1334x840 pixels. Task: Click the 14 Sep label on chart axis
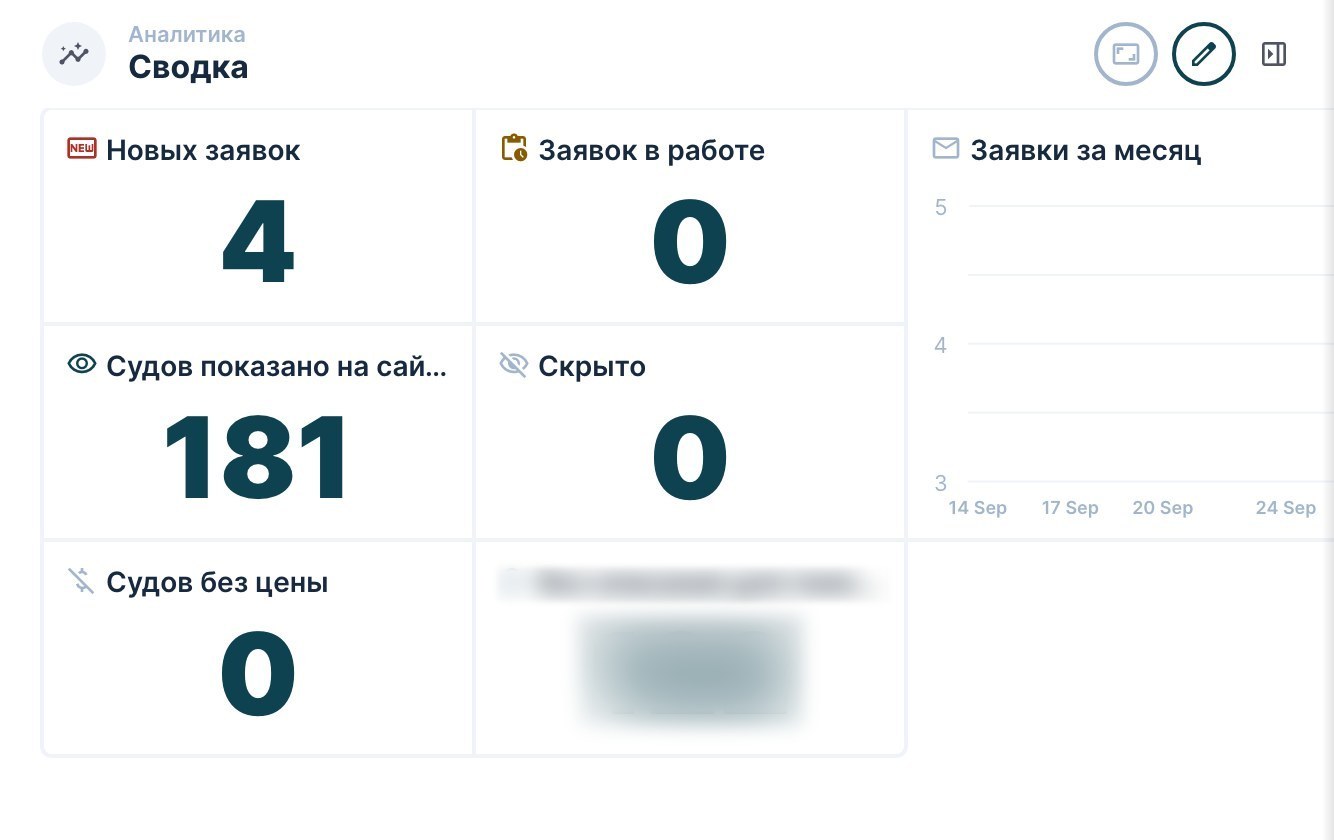(x=977, y=508)
